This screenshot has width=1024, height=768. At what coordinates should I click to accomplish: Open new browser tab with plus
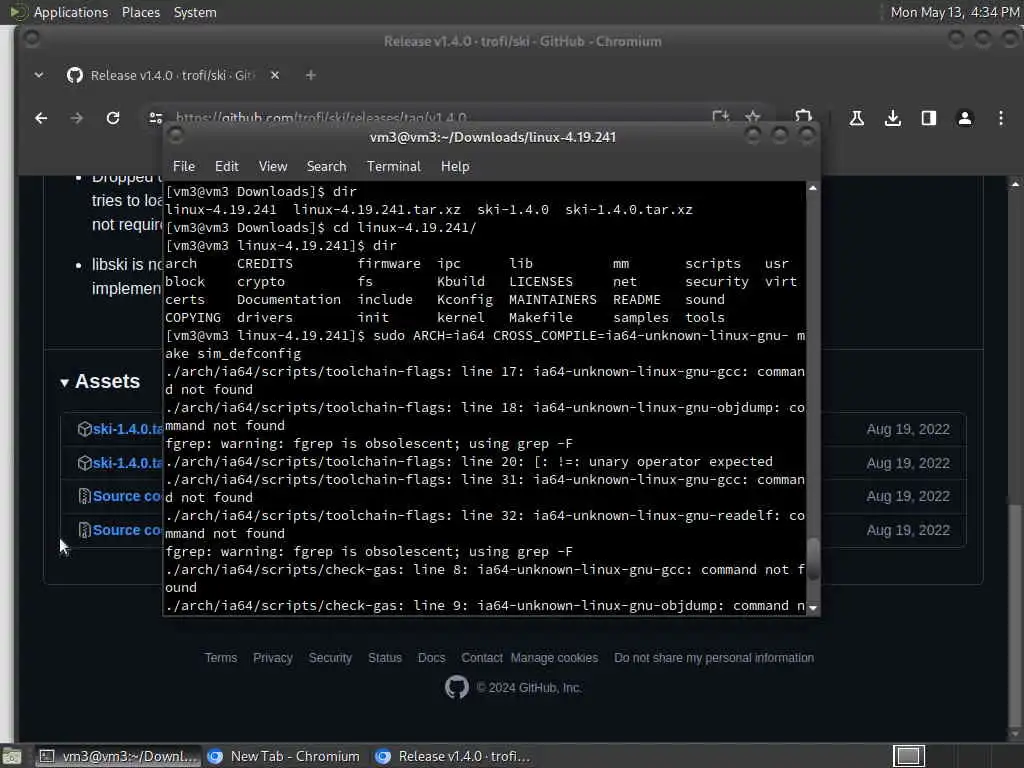[x=311, y=76]
